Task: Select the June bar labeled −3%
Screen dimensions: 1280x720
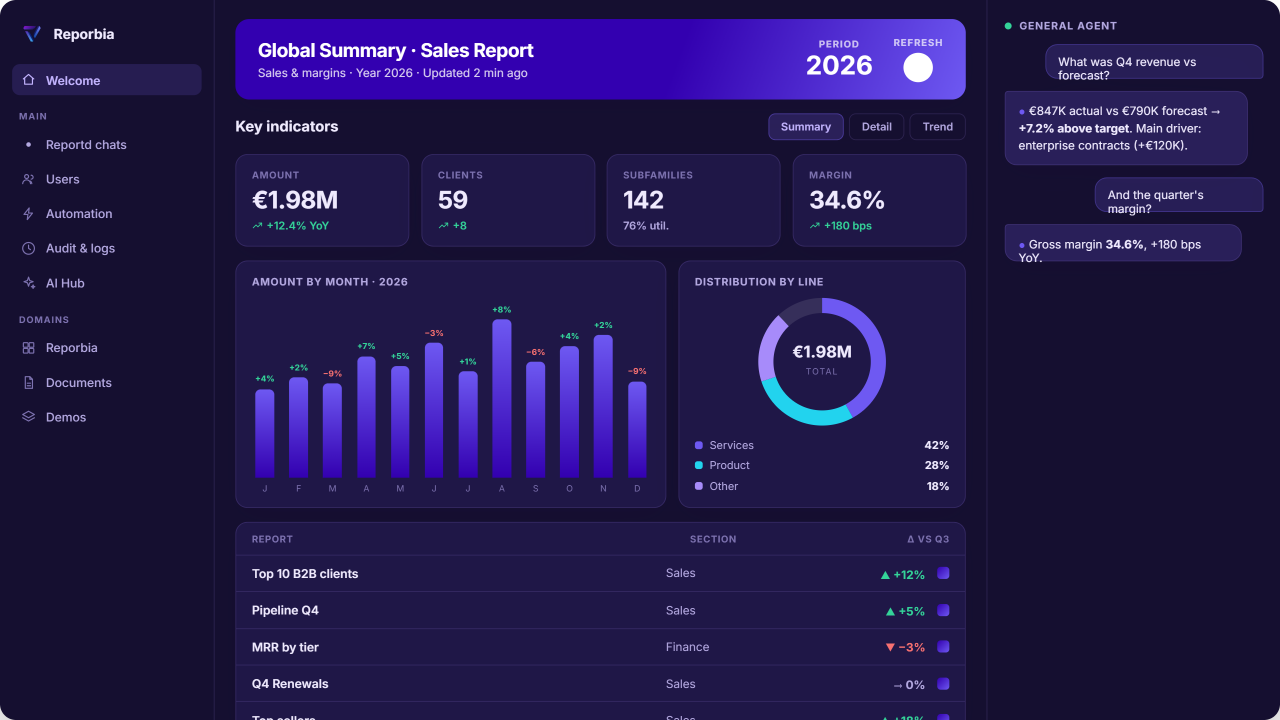Action: (x=434, y=410)
